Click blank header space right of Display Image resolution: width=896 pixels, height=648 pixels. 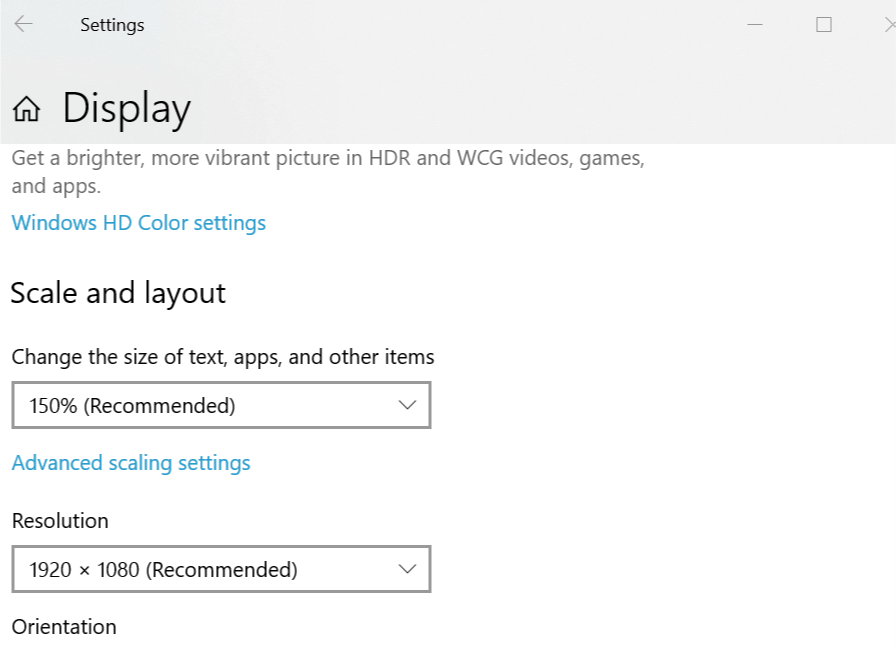[500, 109]
